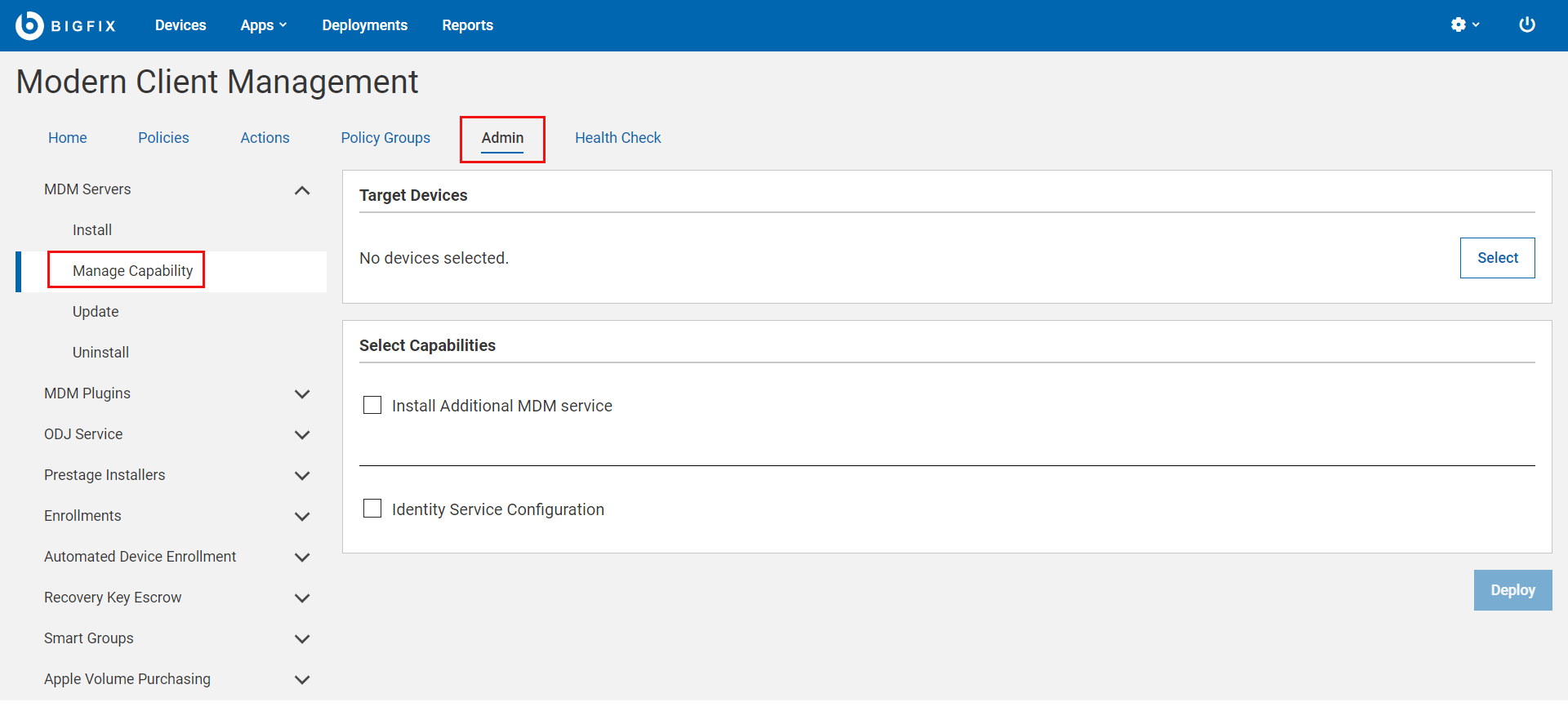Click the BigFix logo icon

point(29,25)
